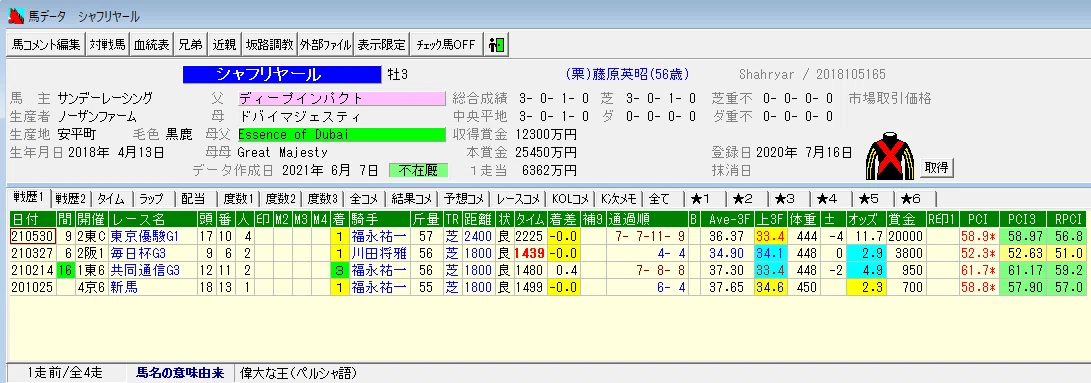Open 外部ファイル button

[x=326, y=45]
